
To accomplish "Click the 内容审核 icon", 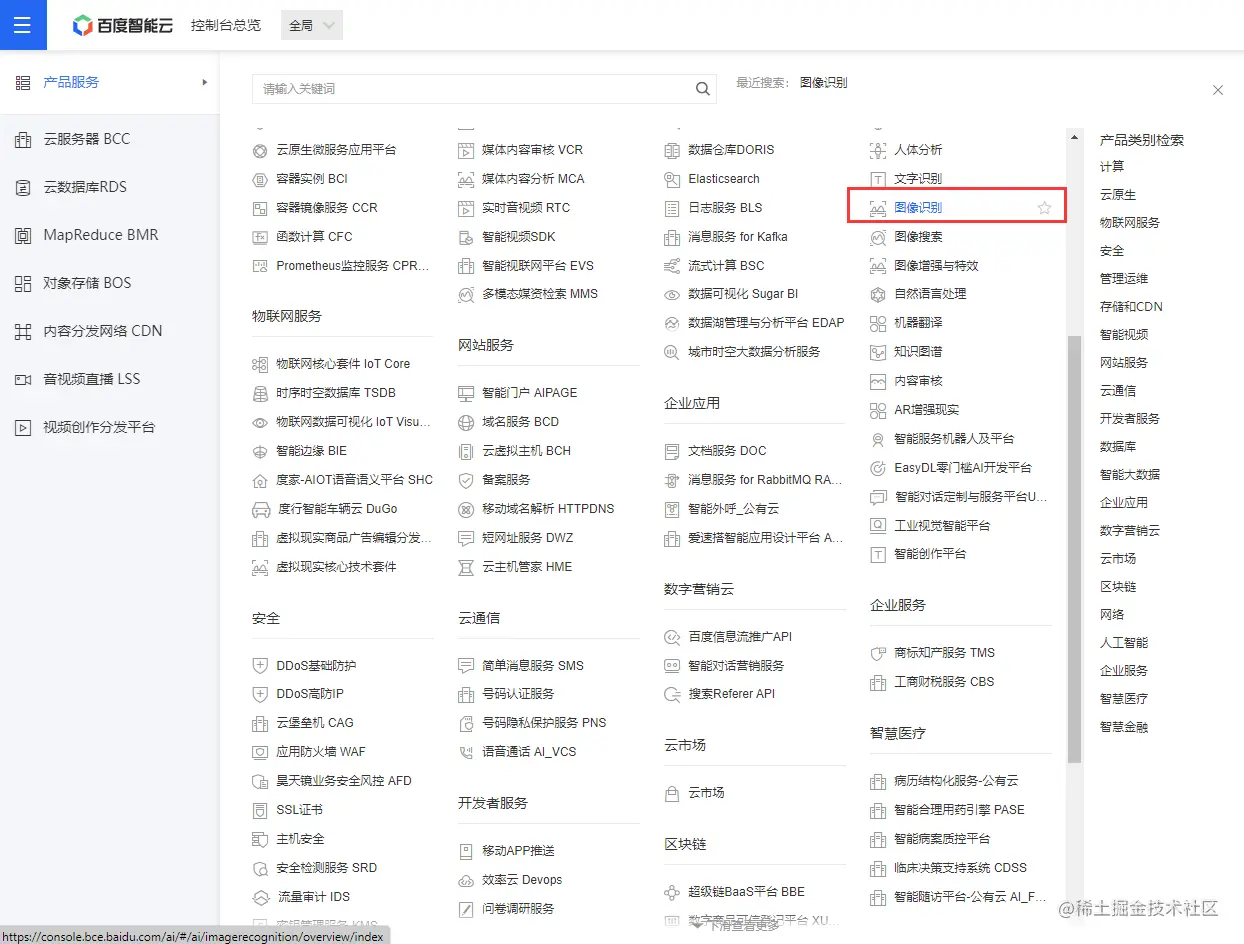I will (x=878, y=381).
